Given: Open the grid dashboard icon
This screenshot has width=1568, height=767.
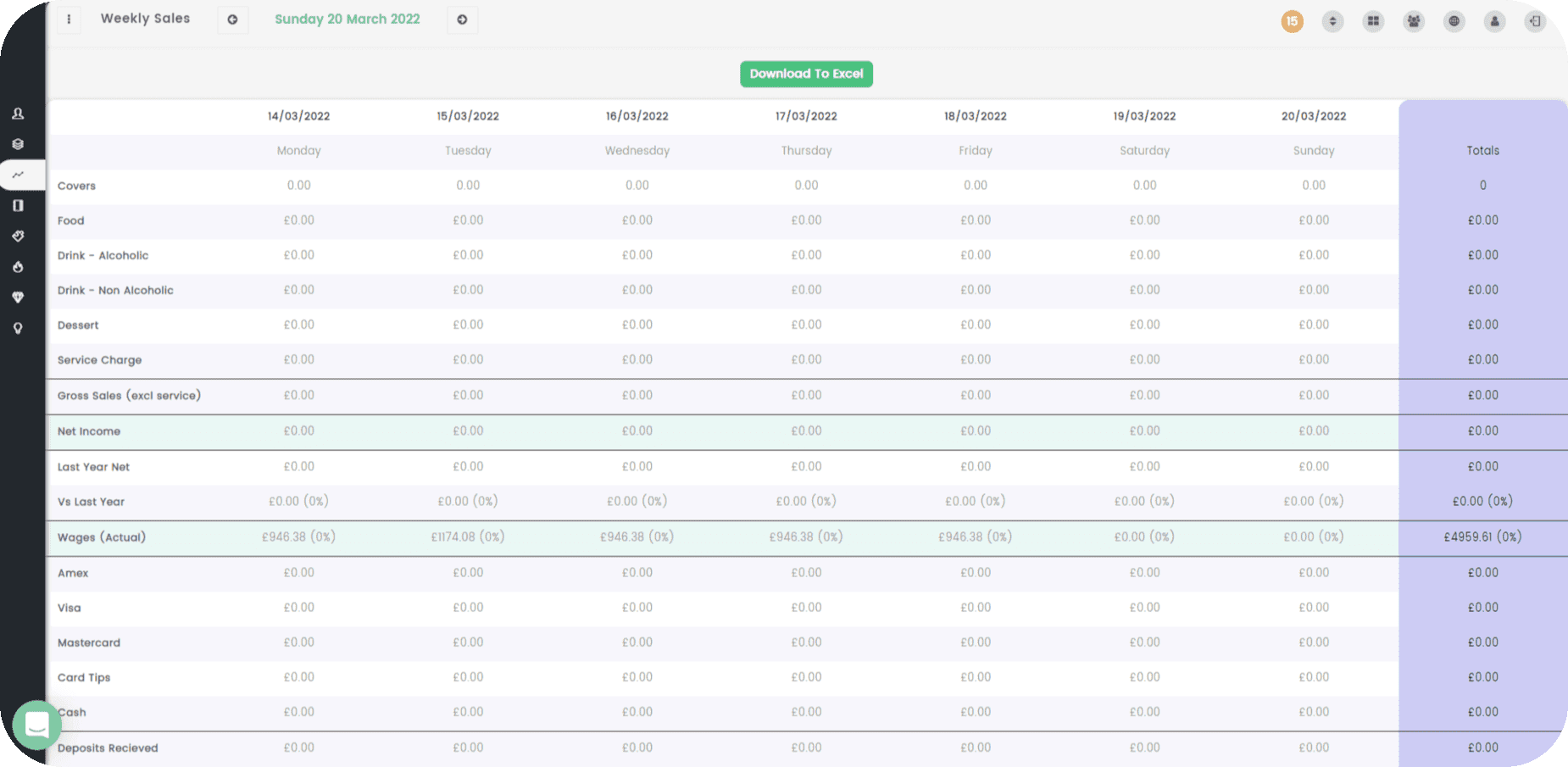Looking at the screenshot, I should pos(1373,21).
